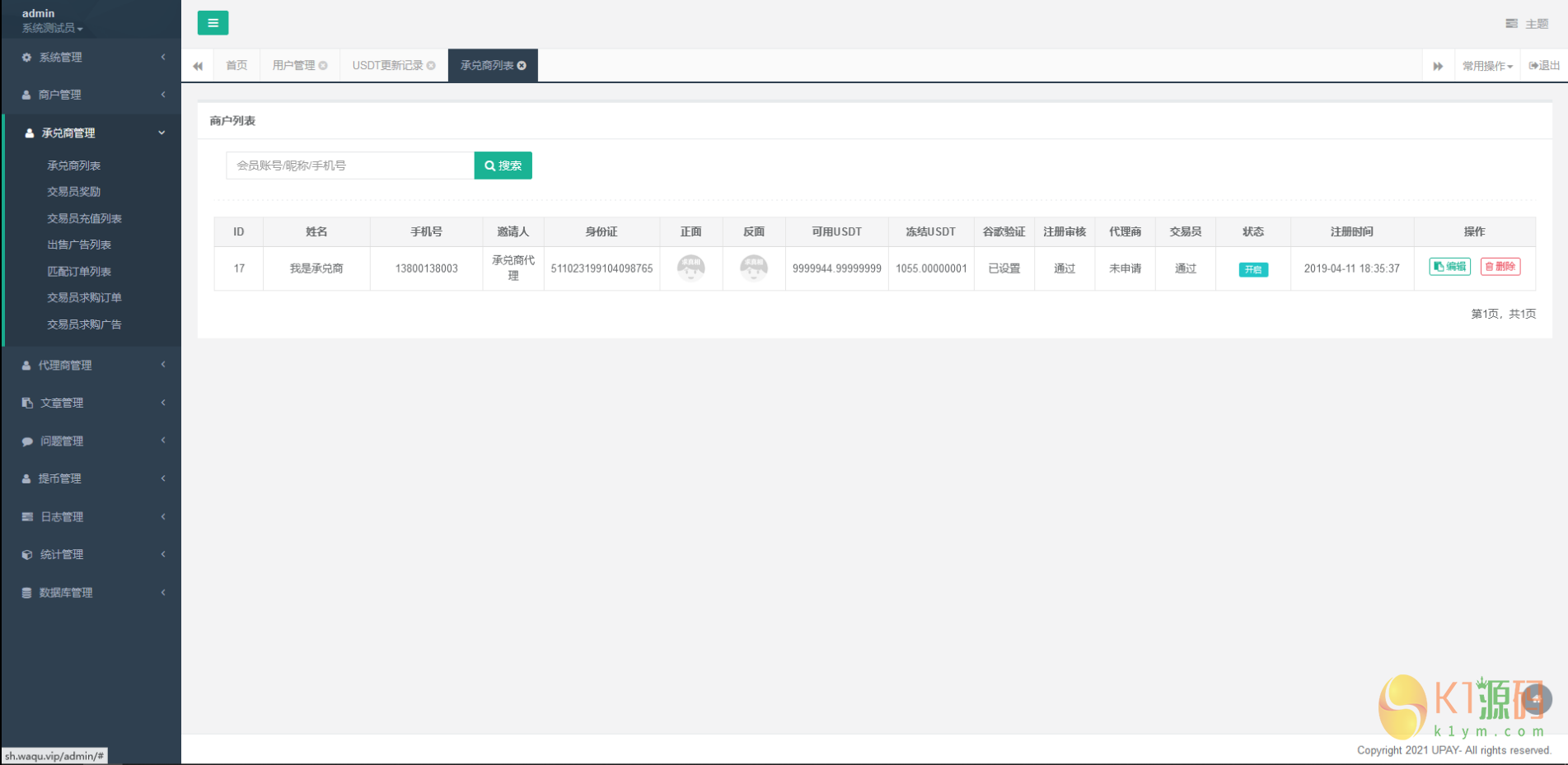This screenshot has width=1568, height=765.
Task: Click the 系统管理 gear icon
Action: point(26,58)
